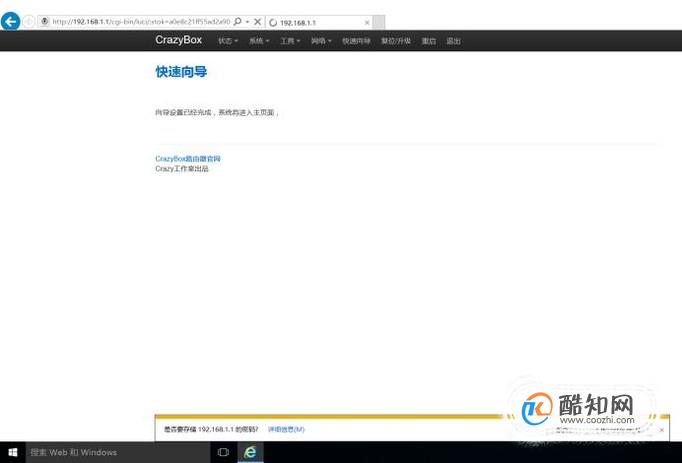
Task: Click the 向导设置已经完成 message text
Action: pyautogui.click(x=217, y=113)
